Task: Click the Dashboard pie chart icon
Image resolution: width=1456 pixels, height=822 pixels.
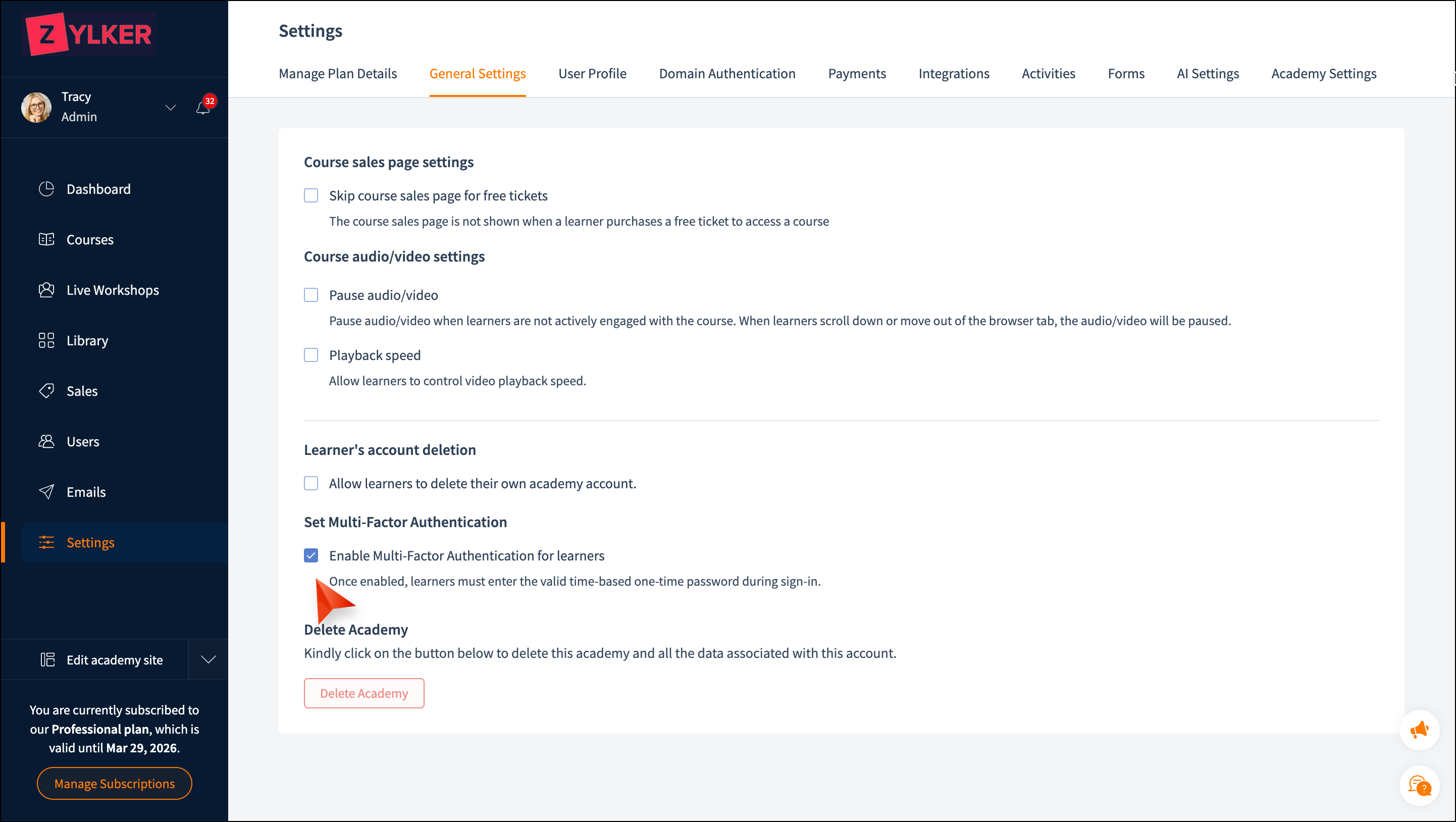Action: tap(46, 189)
